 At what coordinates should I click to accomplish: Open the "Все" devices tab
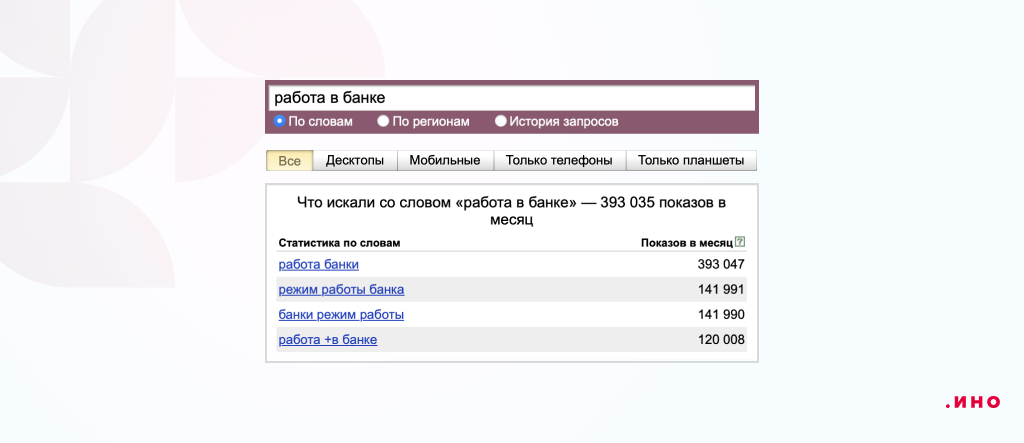click(289, 161)
